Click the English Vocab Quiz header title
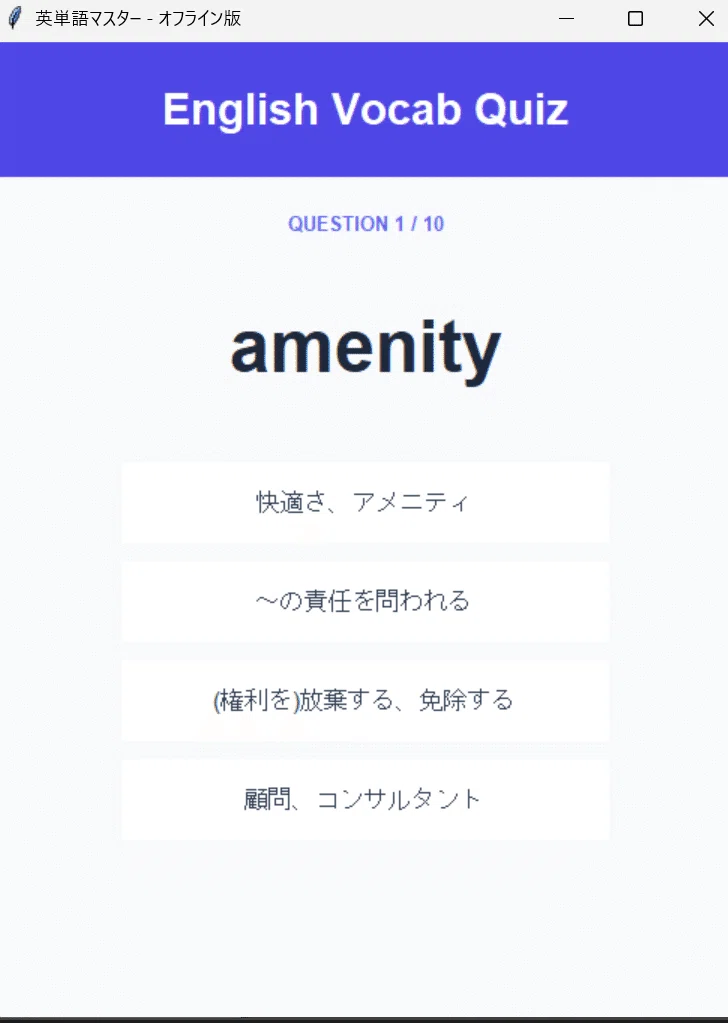728x1023 pixels. click(365, 109)
